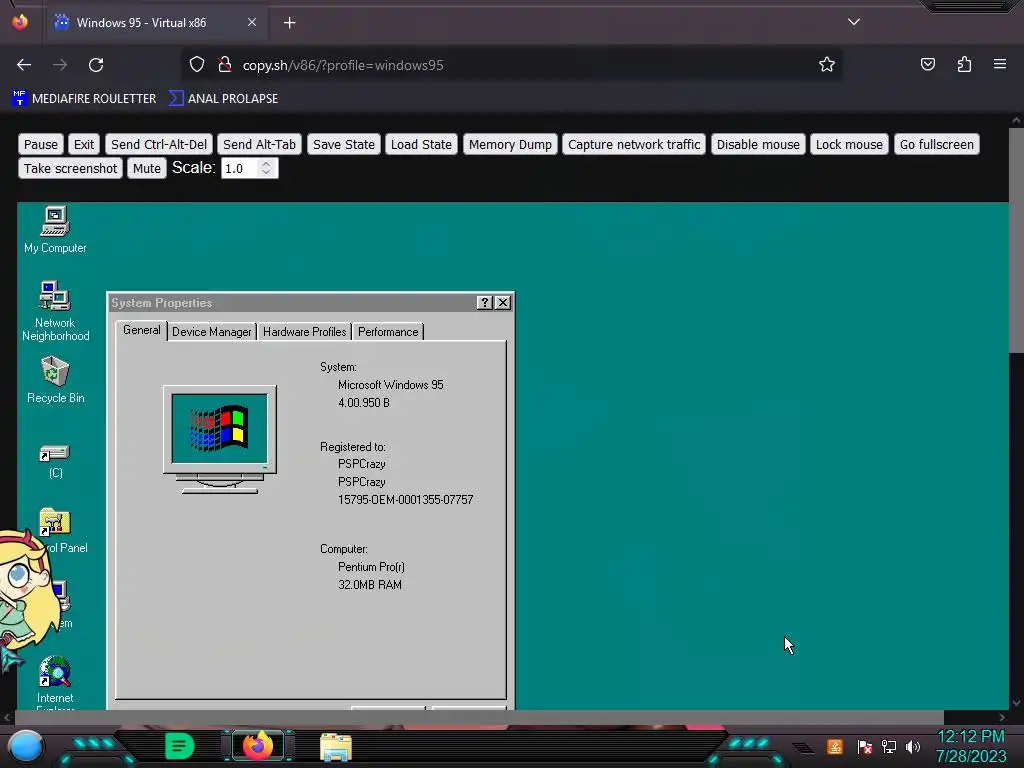Click the Firefox forward arrow
This screenshot has width=1024, height=768.
(60, 65)
